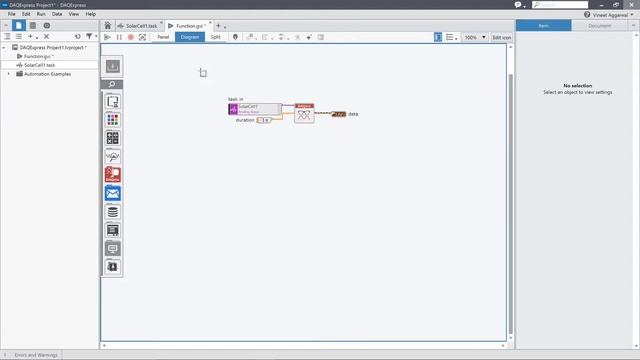Collapse the right configuration pane arrow
The width and height of the screenshot is (640, 360).
(x=633, y=25)
